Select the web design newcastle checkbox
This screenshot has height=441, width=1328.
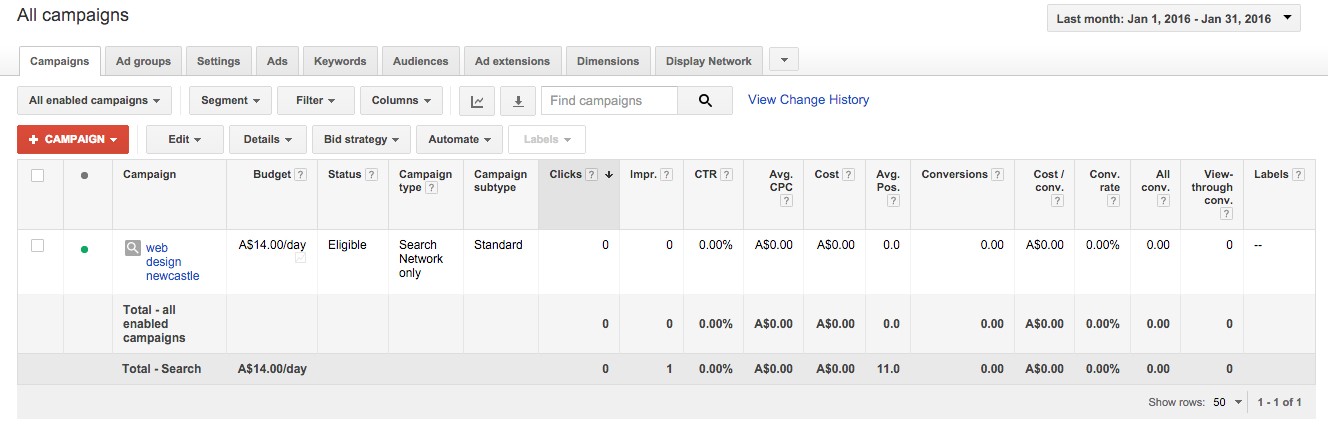click(x=38, y=245)
